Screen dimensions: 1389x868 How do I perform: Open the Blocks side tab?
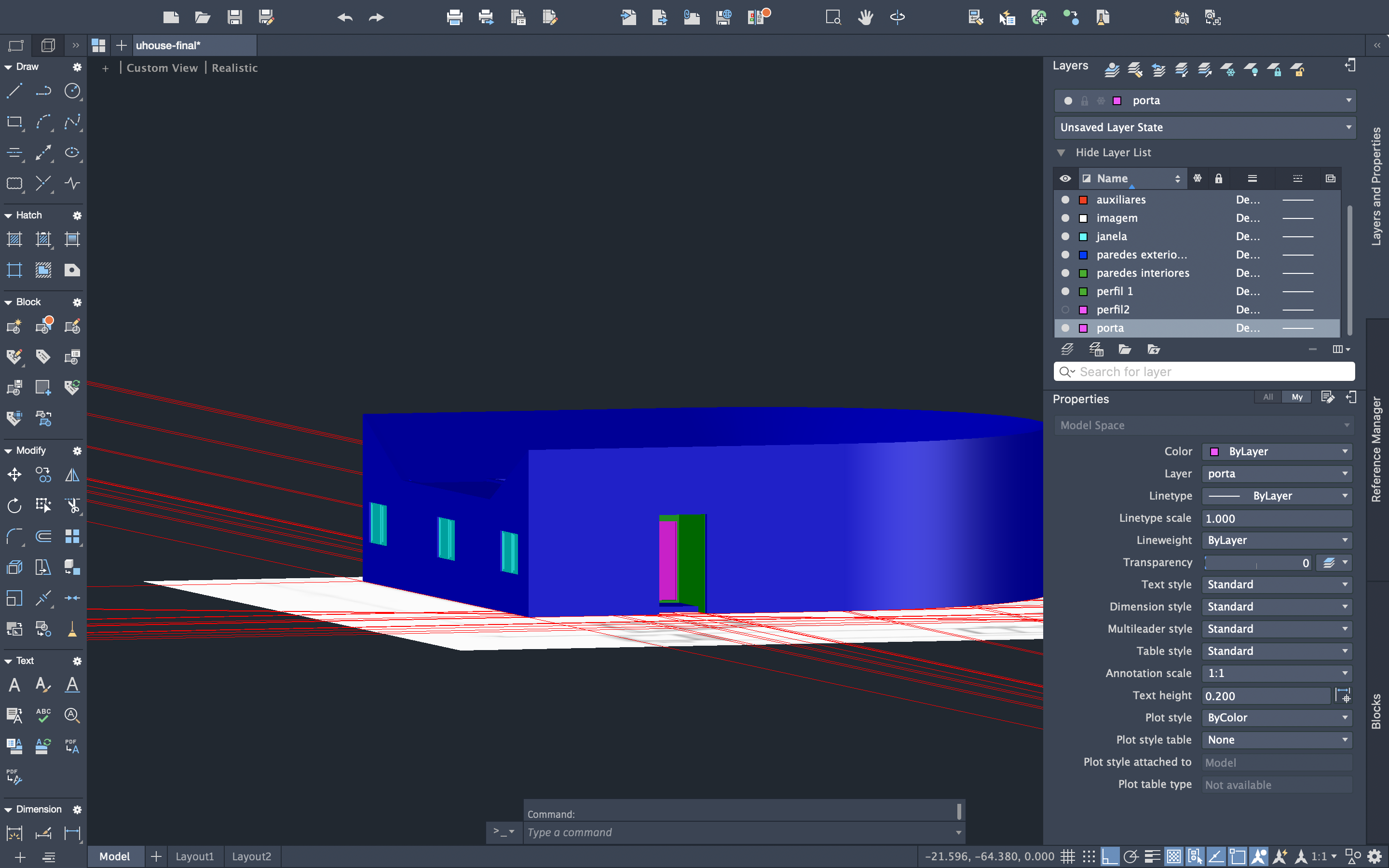pyautogui.click(x=1376, y=712)
